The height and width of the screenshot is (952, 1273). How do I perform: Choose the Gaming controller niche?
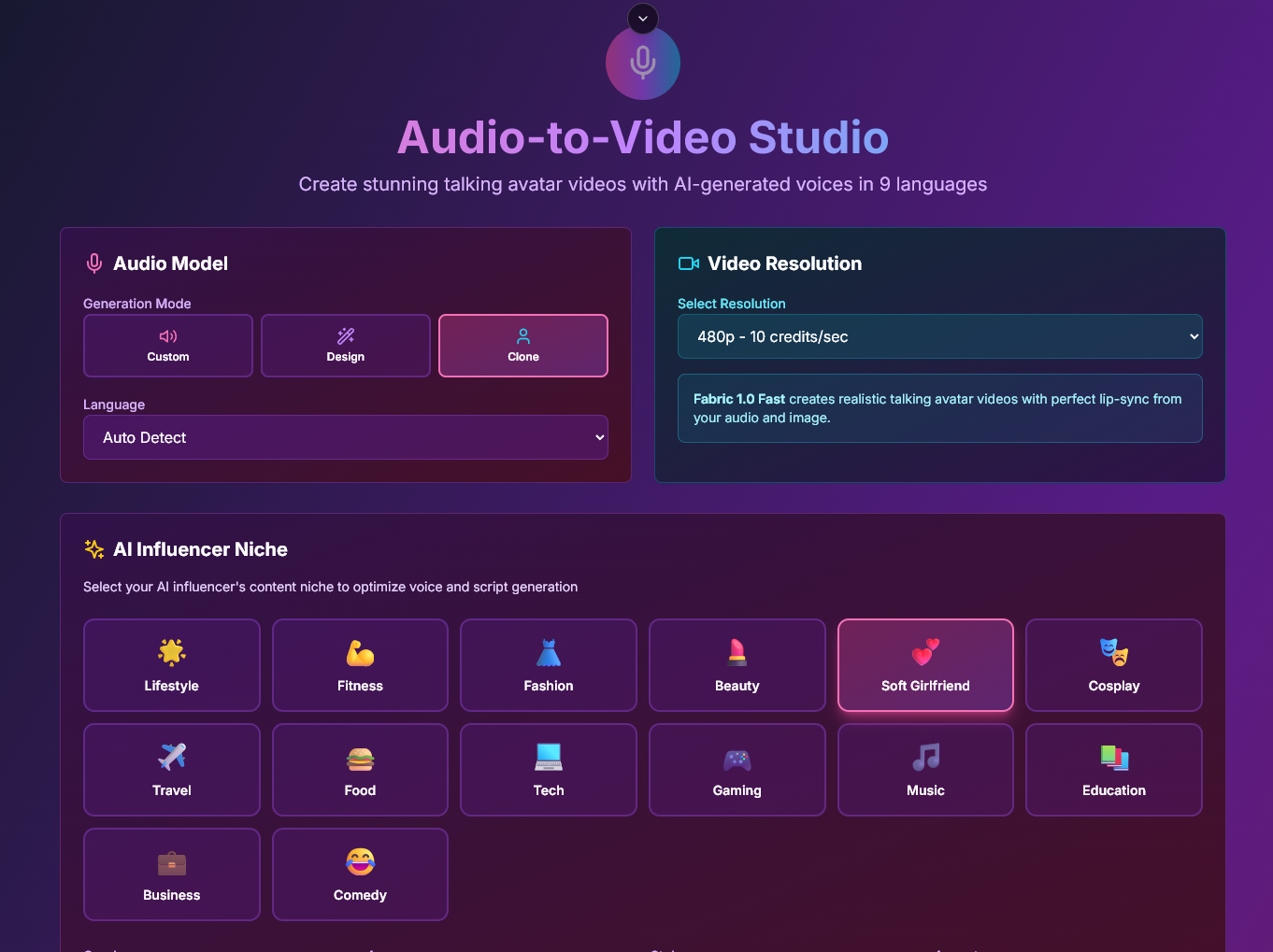point(737,770)
